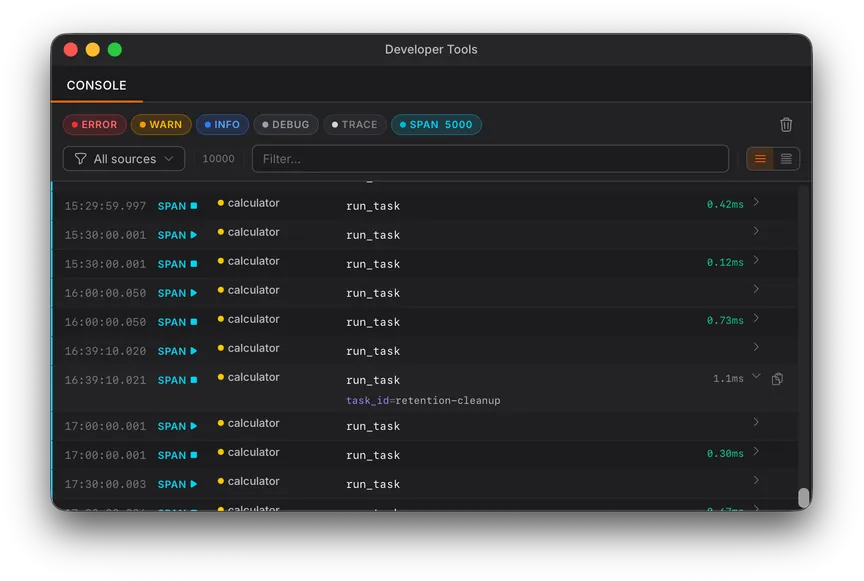The width and height of the screenshot is (864, 581).
Task: Click the log scrollbar thumb
Action: click(804, 498)
